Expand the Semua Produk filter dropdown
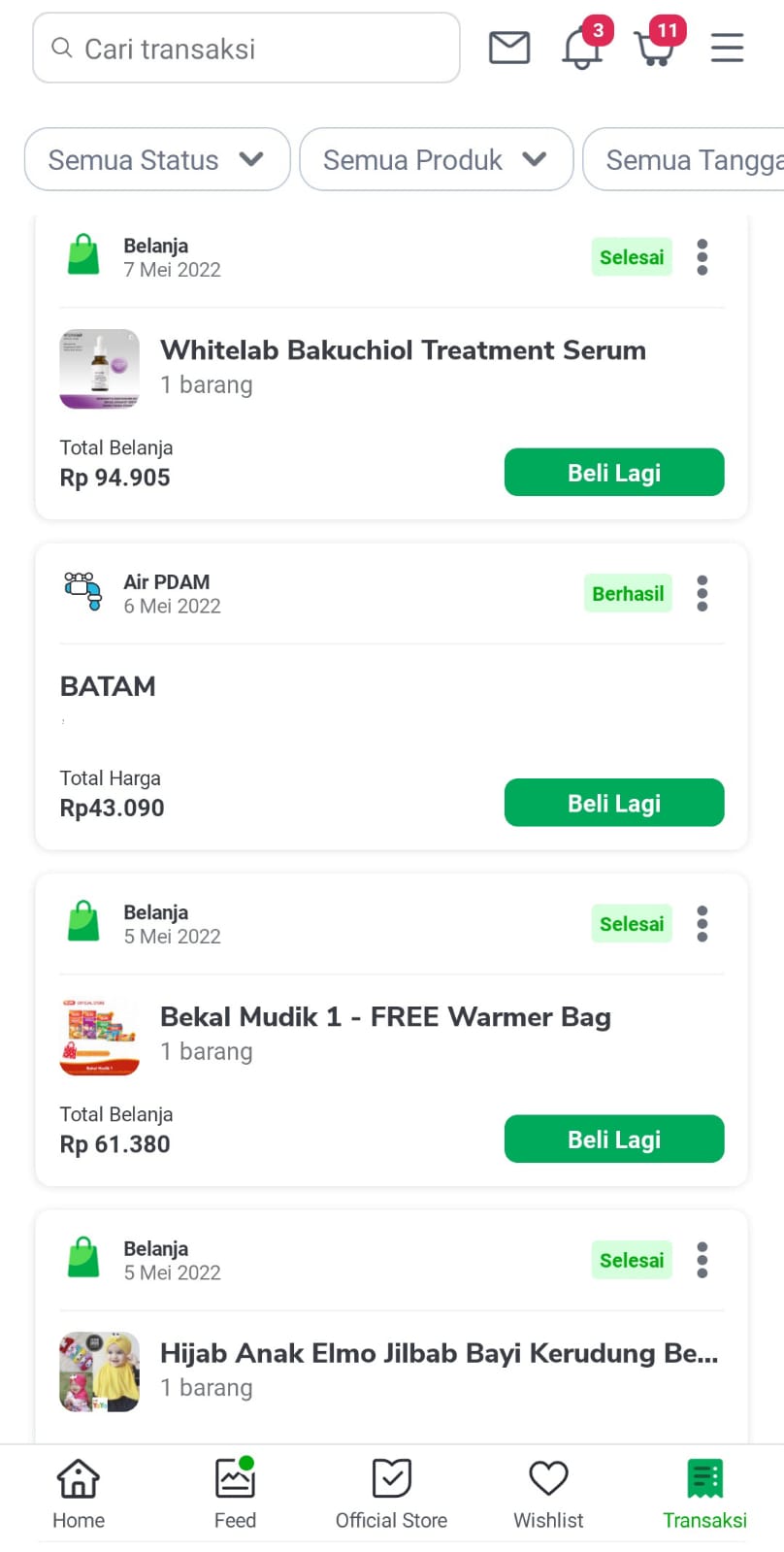This screenshot has height=1552, width=784. tap(436, 159)
